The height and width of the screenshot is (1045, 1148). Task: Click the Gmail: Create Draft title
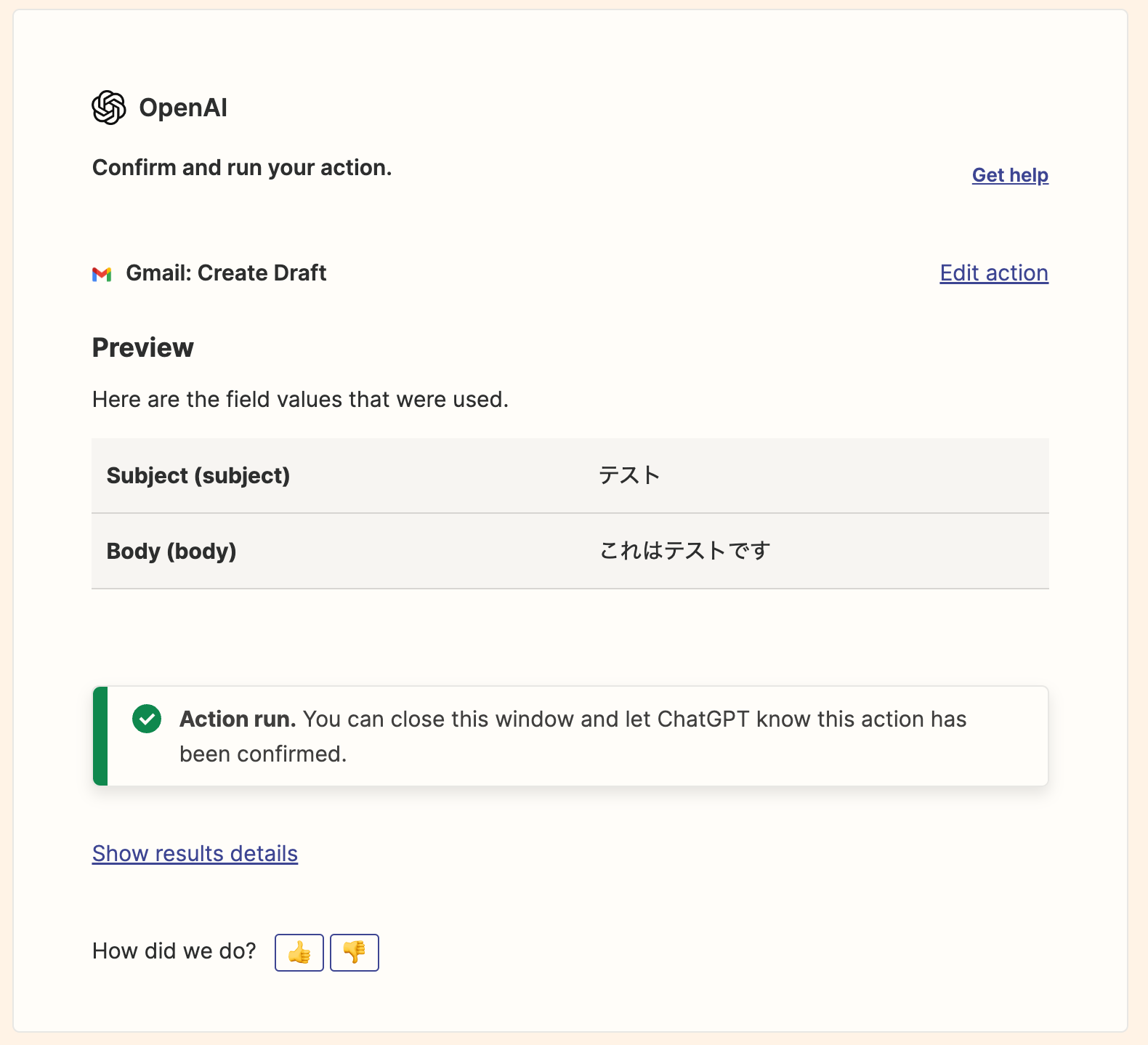click(x=226, y=273)
